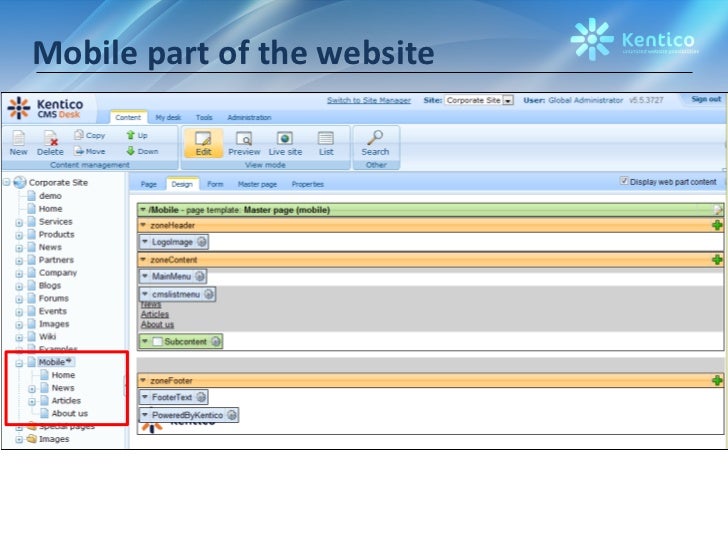Select Home under Mobile node
Viewport: 728px width, 546px height.
coord(63,375)
